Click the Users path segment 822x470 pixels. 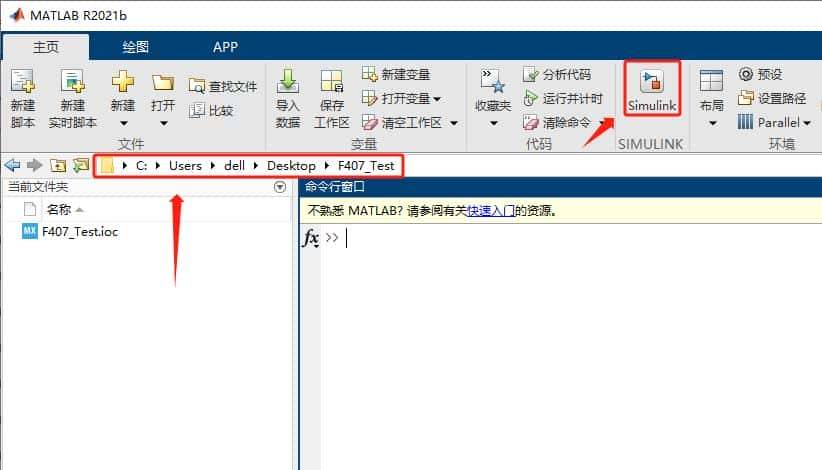pyautogui.click(x=185, y=166)
